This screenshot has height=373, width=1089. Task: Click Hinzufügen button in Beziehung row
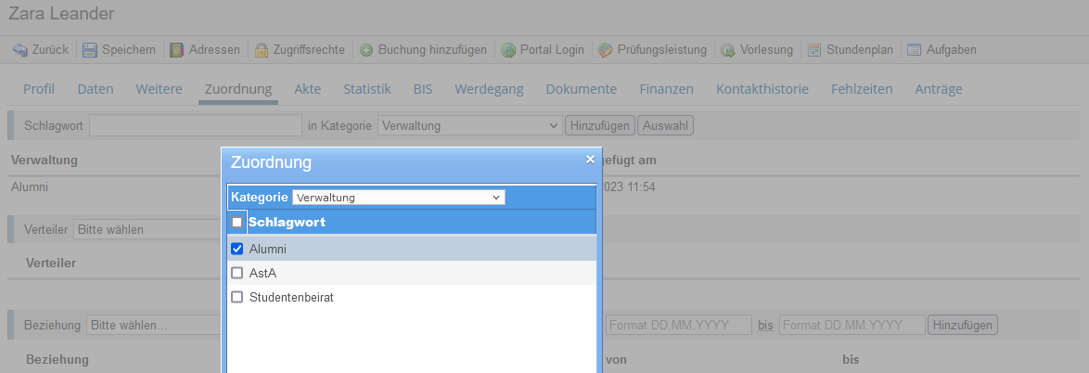click(x=963, y=324)
